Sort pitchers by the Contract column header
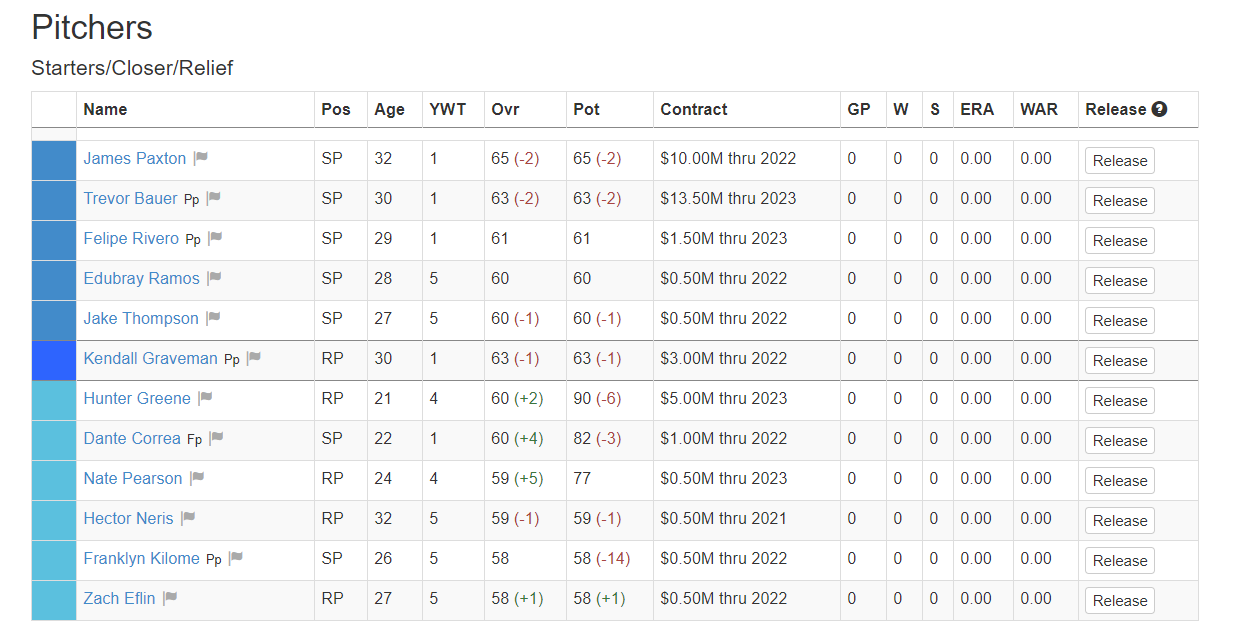 (x=694, y=109)
